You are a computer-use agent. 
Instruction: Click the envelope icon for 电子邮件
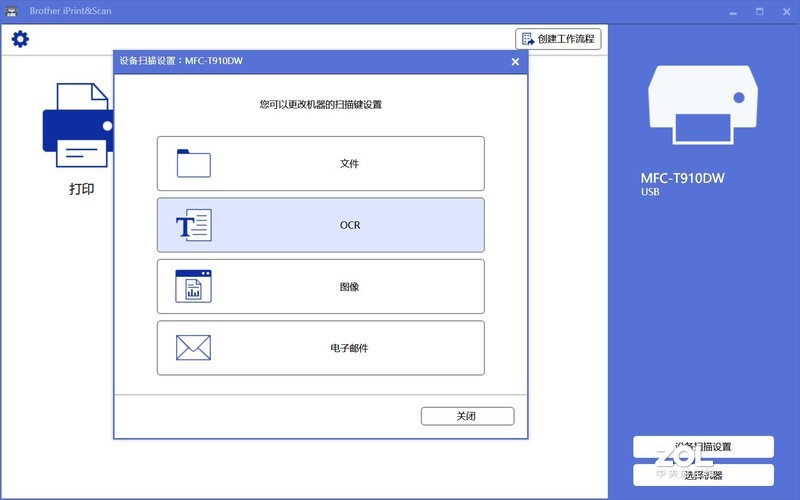point(193,347)
